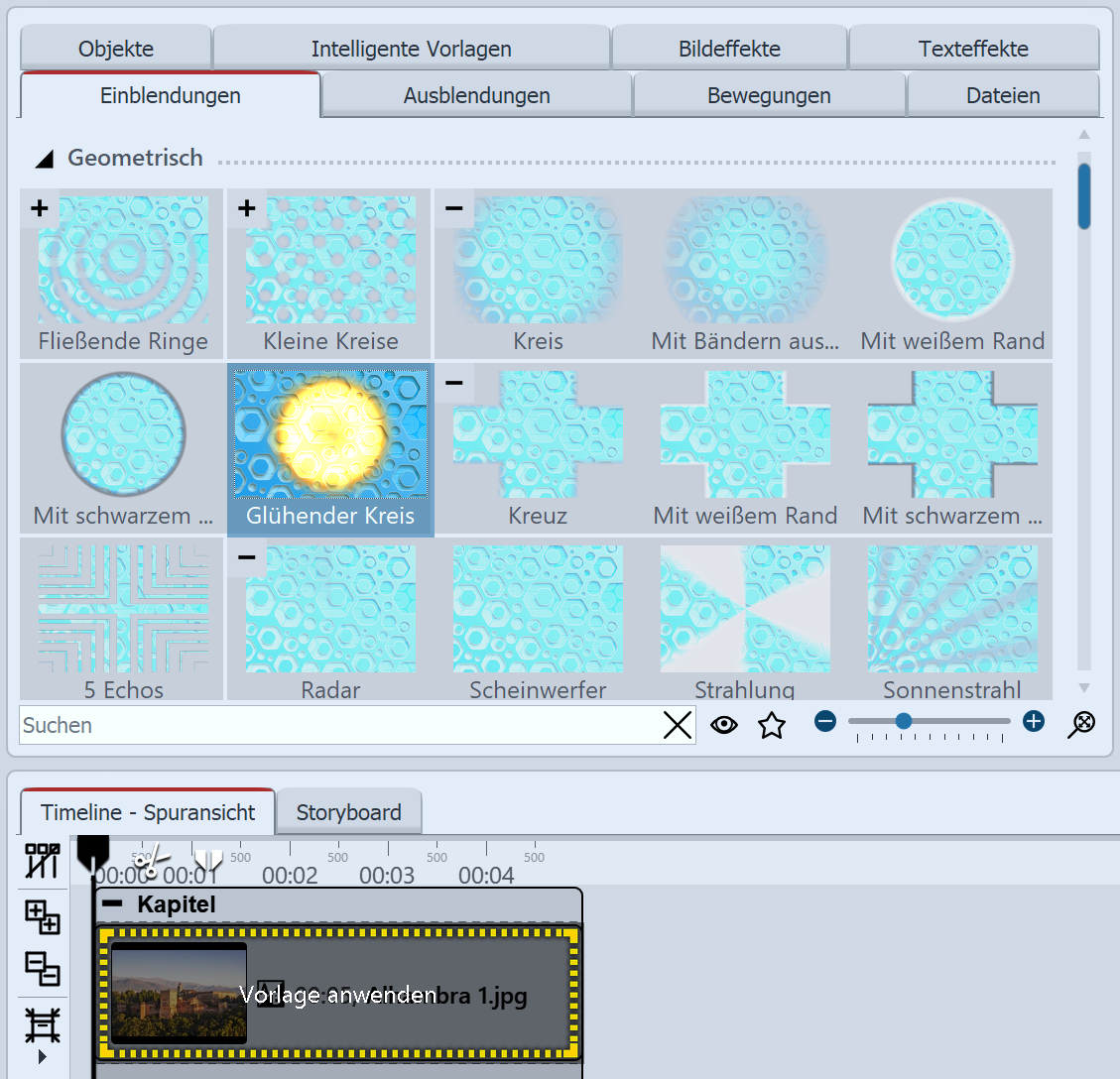Viewport: 1120px width, 1079px height.
Task: Click the expand-all tracks icon with plus boxes
Action: [x=43, y=916]
